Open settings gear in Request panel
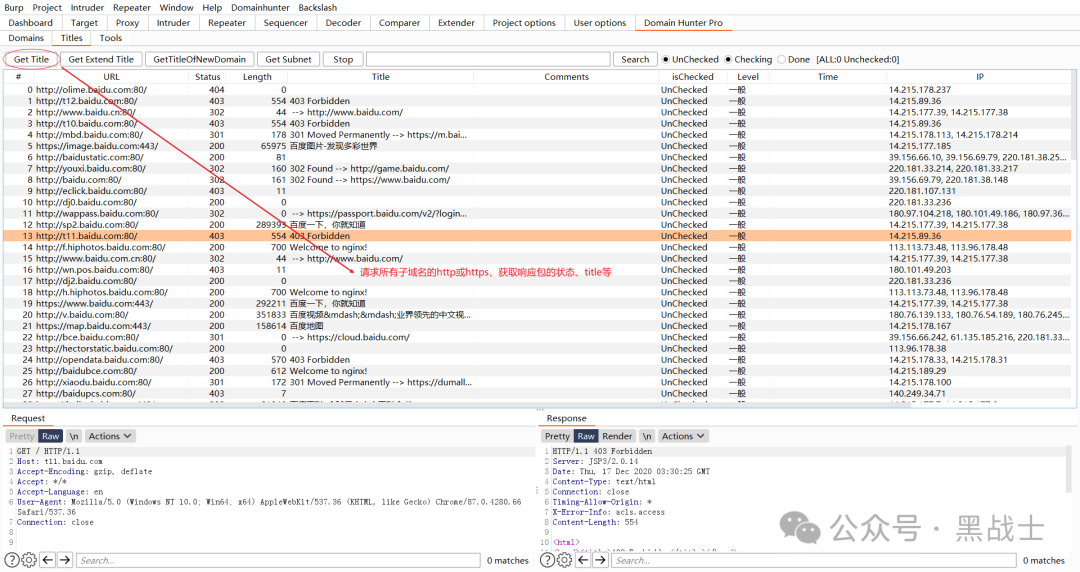 tap(30, 560)
